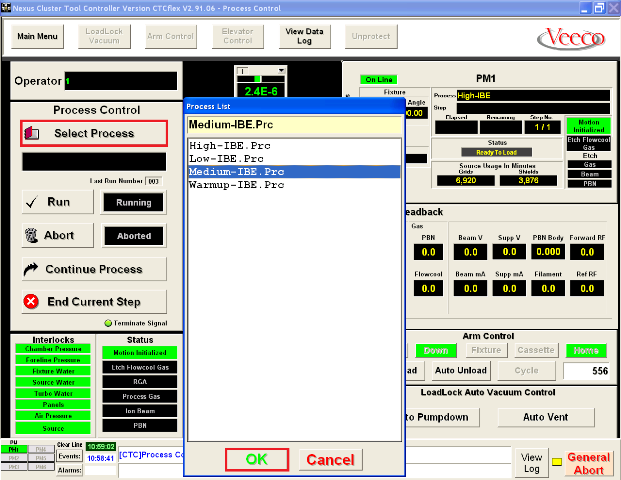This screenshot has height=480, width=621.
Task: Click the Operator input field
Action: 120,80
